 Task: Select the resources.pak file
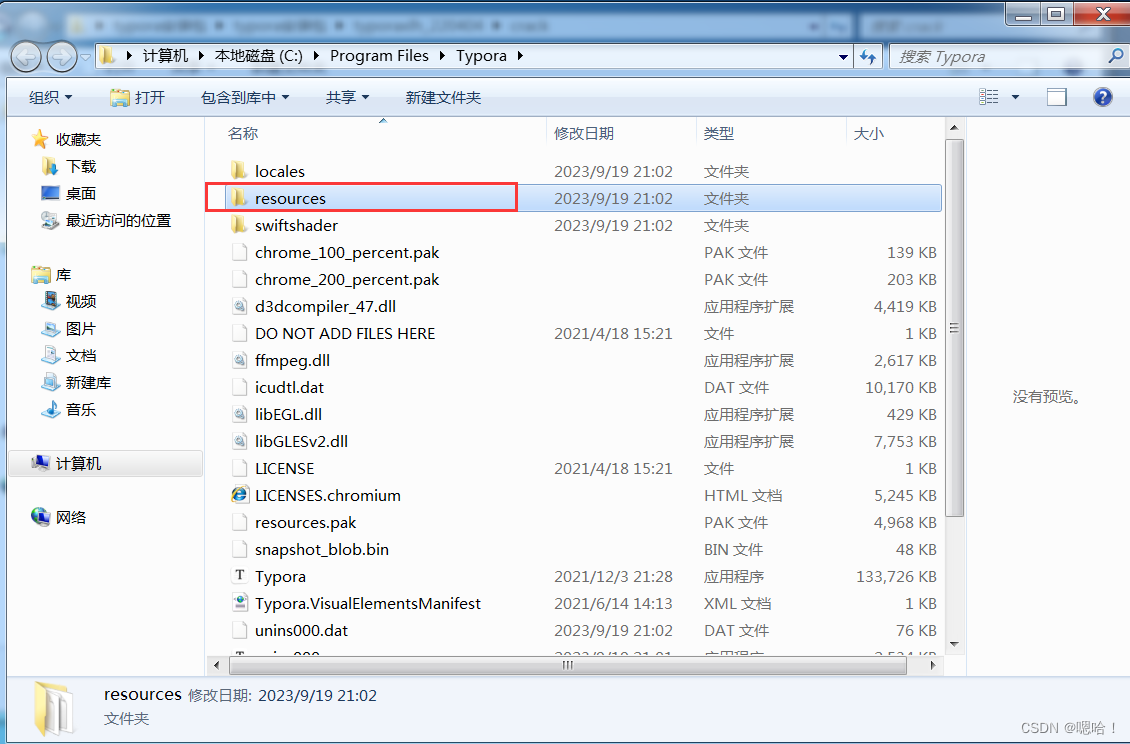tap(305, 523)
